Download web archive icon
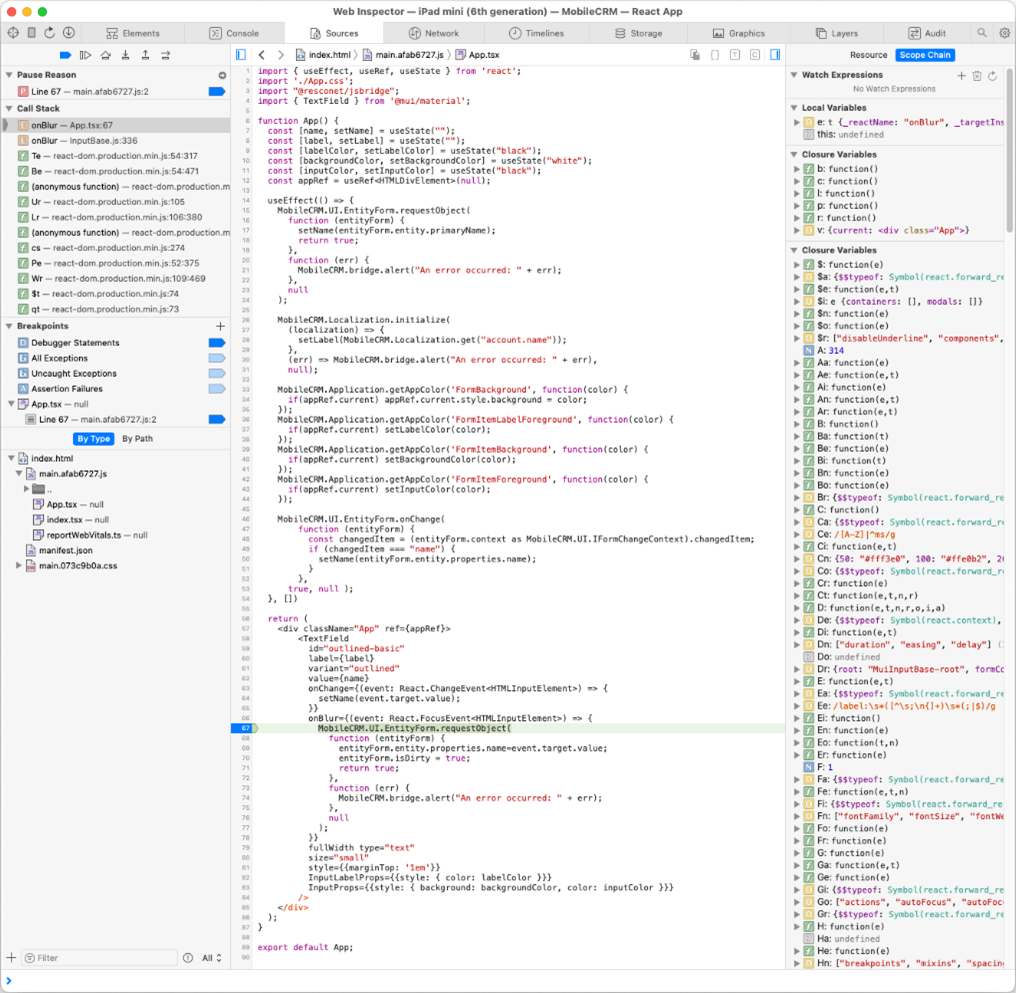The image size is (1016, 993). click(x=69, y=32)
